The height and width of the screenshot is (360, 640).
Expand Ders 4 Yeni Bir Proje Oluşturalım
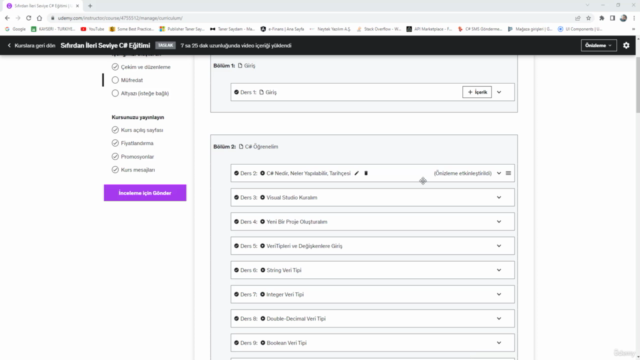499,222
